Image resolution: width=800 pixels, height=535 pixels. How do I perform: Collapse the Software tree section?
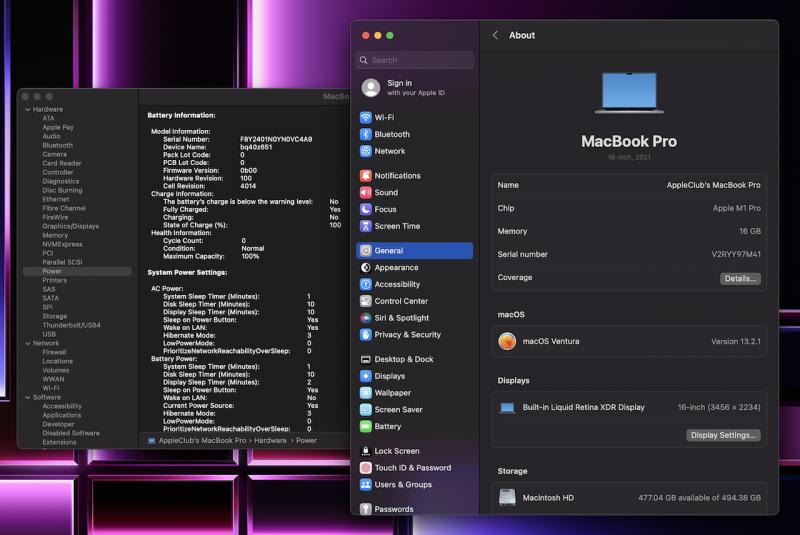click(27, 397)
